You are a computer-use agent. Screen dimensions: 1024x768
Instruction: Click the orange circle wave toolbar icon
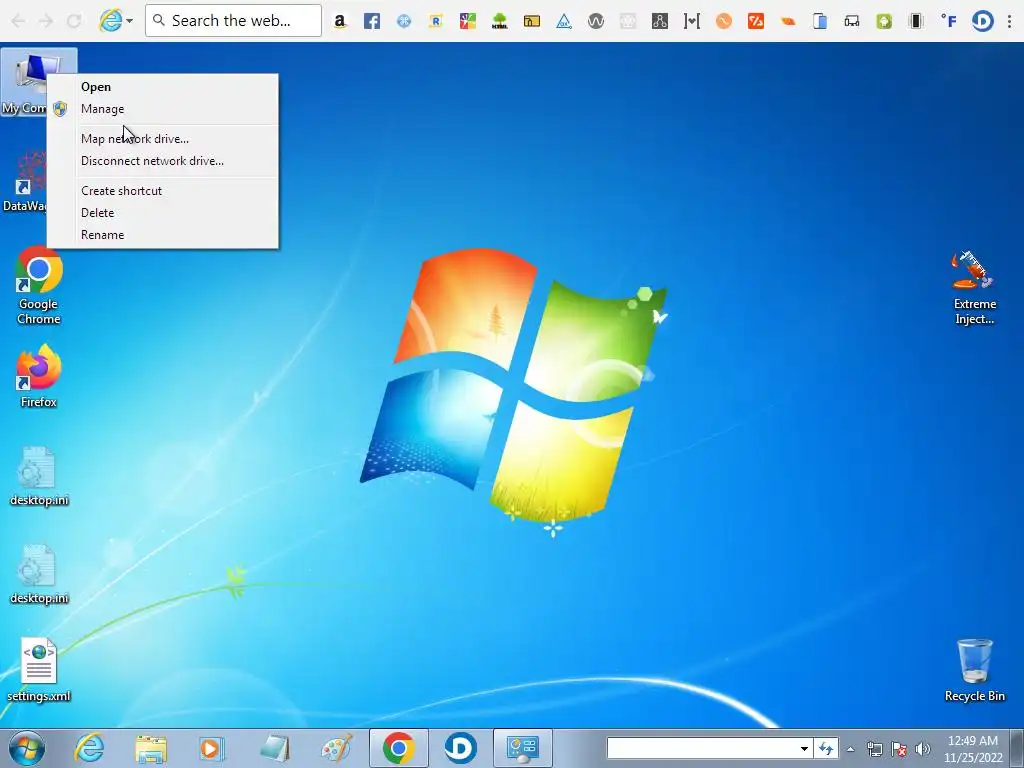[x=724, y=21]
